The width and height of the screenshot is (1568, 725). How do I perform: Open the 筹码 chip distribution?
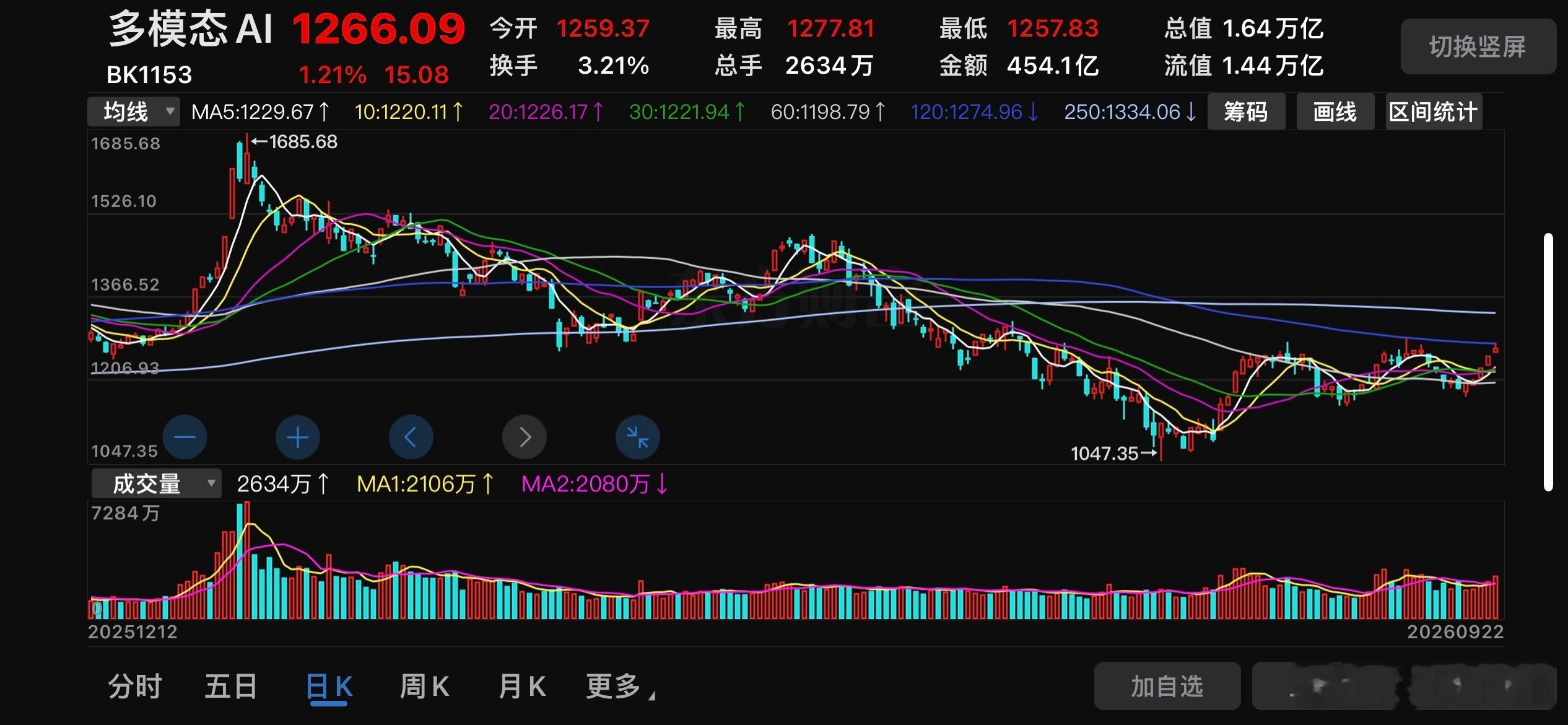pyautogui.click(x=1246, y=112)
